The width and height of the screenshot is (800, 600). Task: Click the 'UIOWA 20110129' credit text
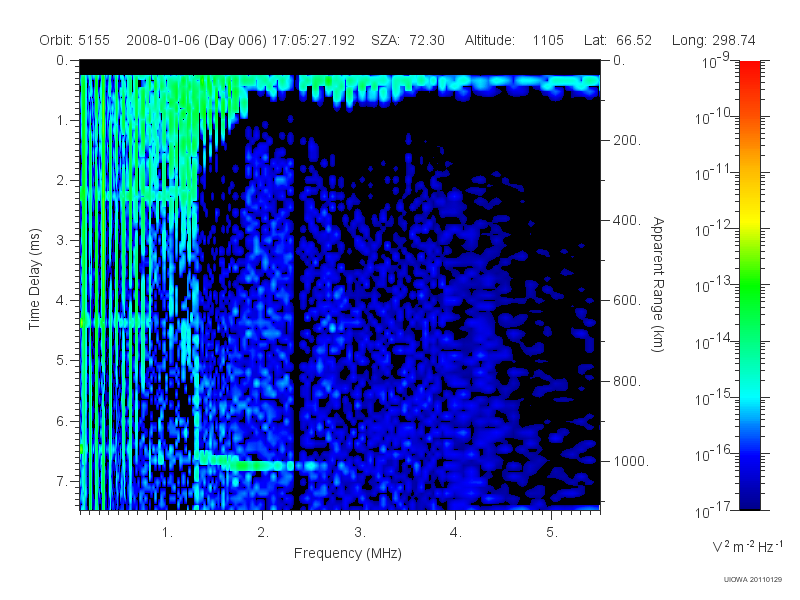click(753, 579)
